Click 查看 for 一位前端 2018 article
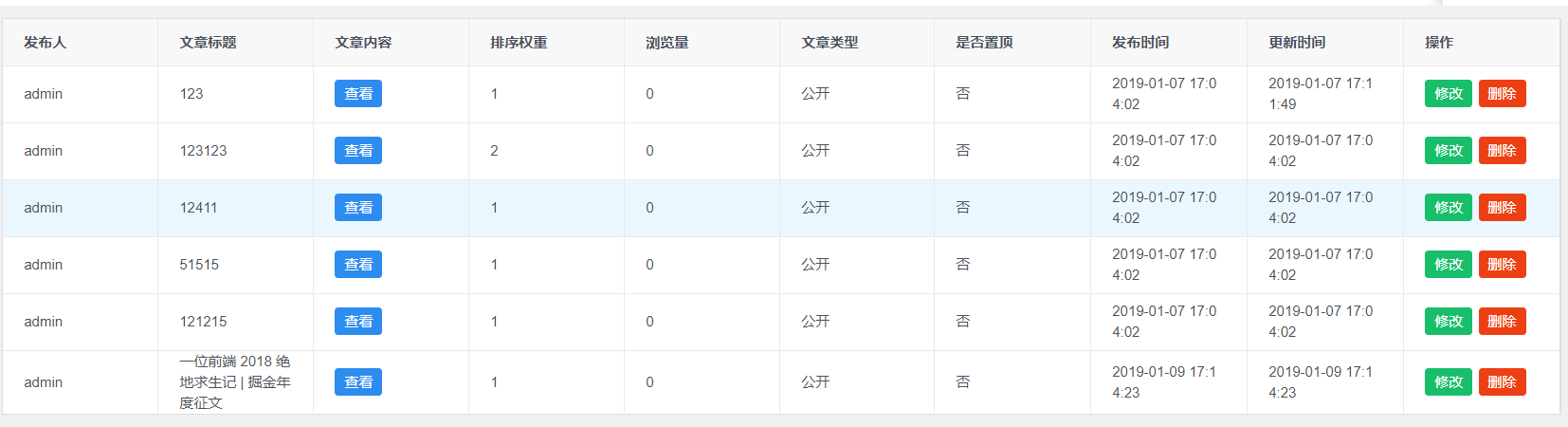This screenshot has height=427, width=1568. pyautogui.click(x=358, y=381)
